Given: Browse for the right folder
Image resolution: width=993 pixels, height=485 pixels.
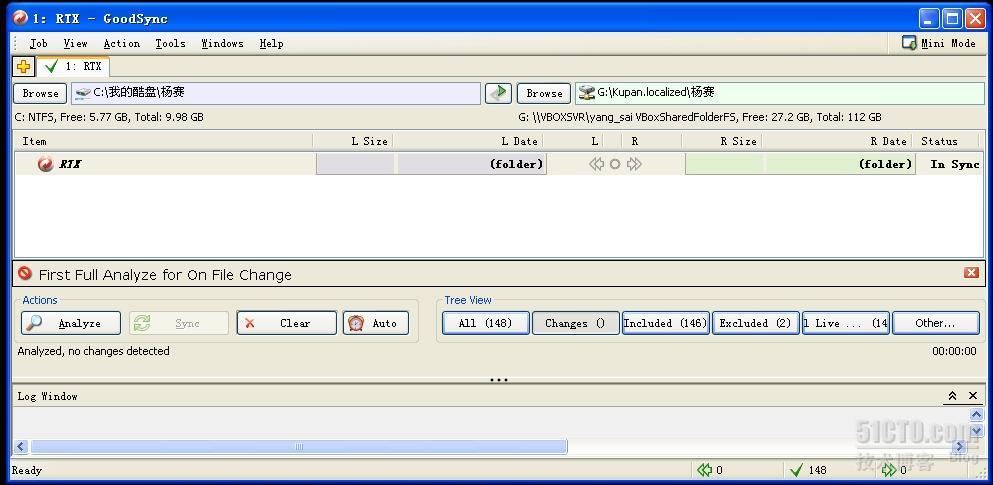Looking at the screenshot, I should [x=544, y=93].
